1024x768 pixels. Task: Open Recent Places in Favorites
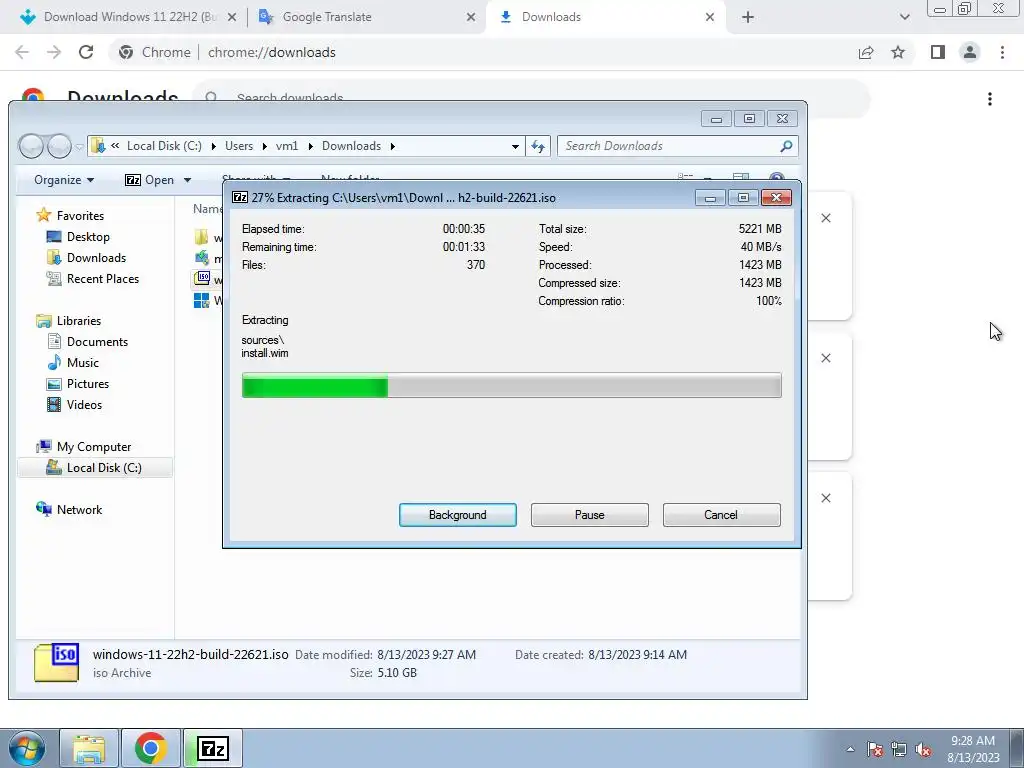coord(93,279)
